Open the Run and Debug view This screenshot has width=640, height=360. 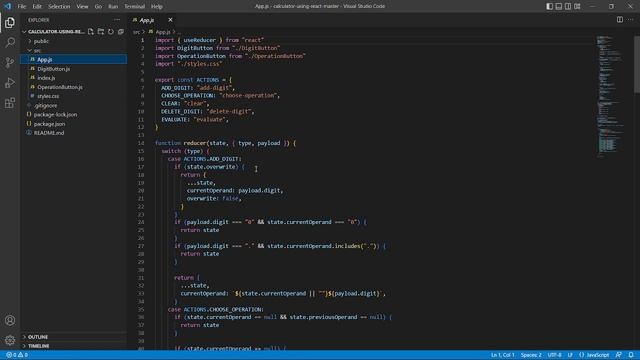coord(10,82)
